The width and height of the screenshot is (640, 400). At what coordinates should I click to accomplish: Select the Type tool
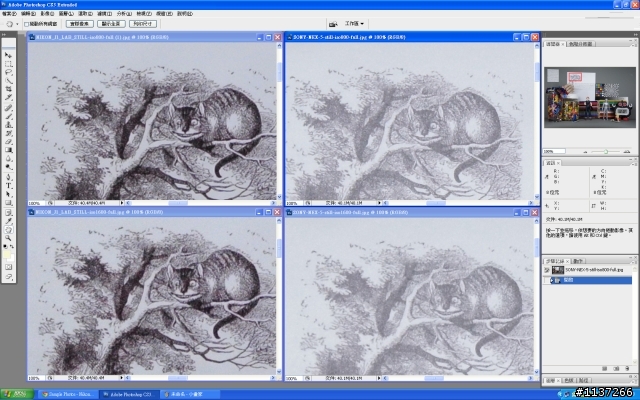click(x=8, y=186)
